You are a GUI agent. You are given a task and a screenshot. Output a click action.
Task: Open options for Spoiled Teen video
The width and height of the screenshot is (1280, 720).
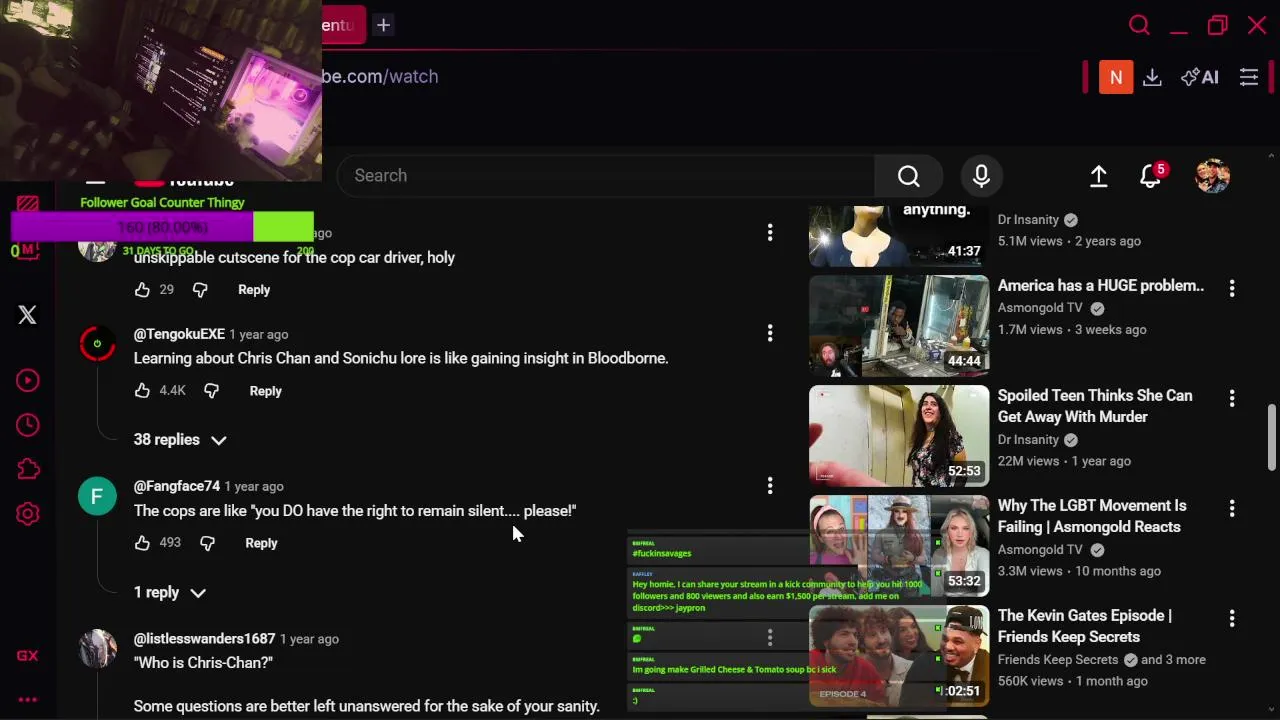[x=1232, y=398]
